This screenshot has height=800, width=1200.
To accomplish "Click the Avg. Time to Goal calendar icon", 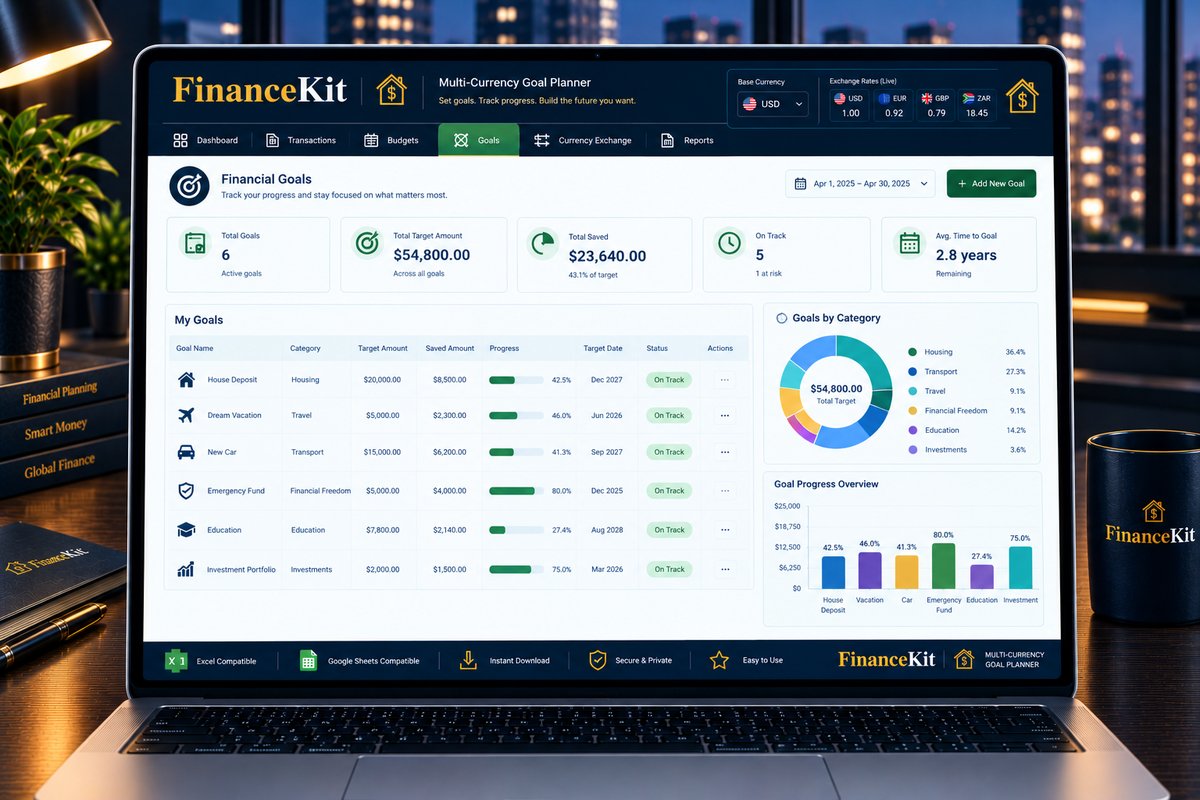I will coord(909,243).
